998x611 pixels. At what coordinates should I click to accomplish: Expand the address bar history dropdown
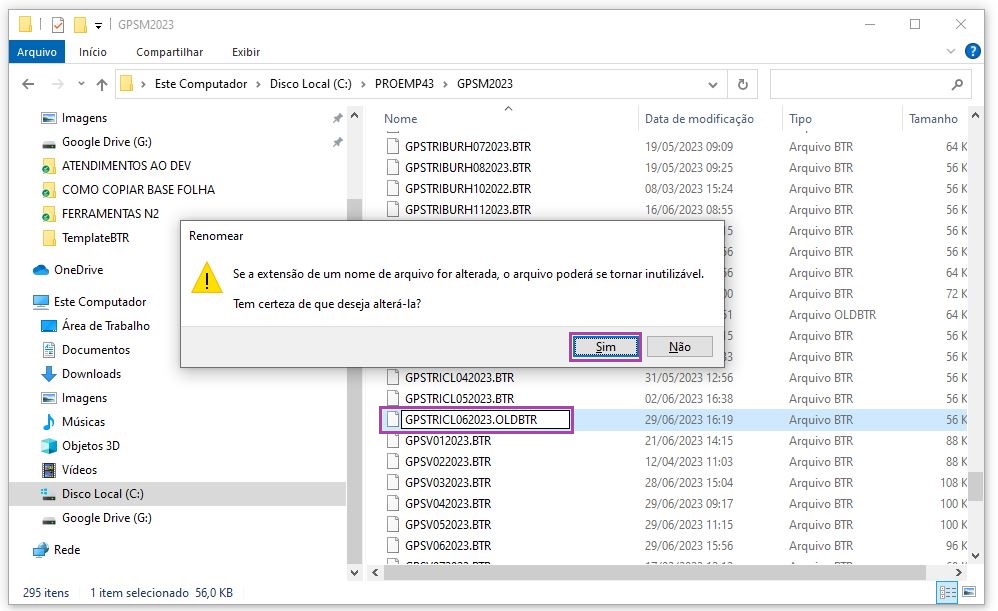(713, 84)
